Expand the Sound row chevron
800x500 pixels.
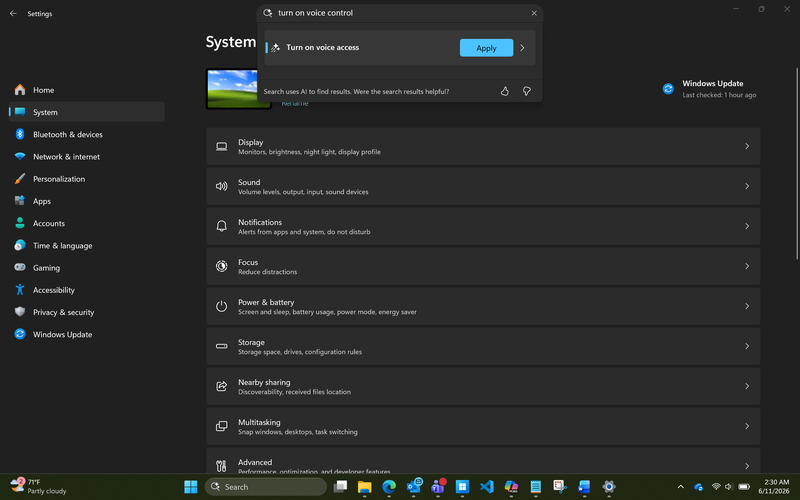(747, 186)
